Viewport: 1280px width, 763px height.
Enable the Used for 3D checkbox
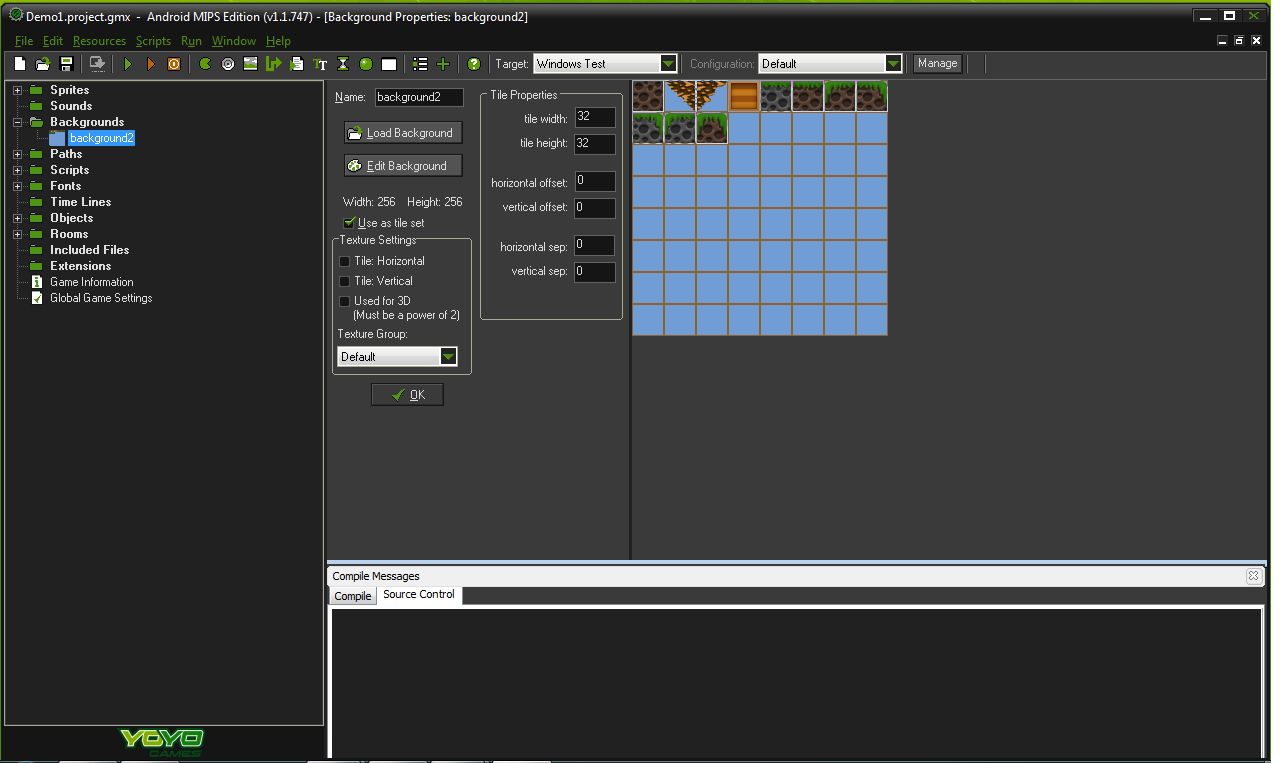coord(345,301)
